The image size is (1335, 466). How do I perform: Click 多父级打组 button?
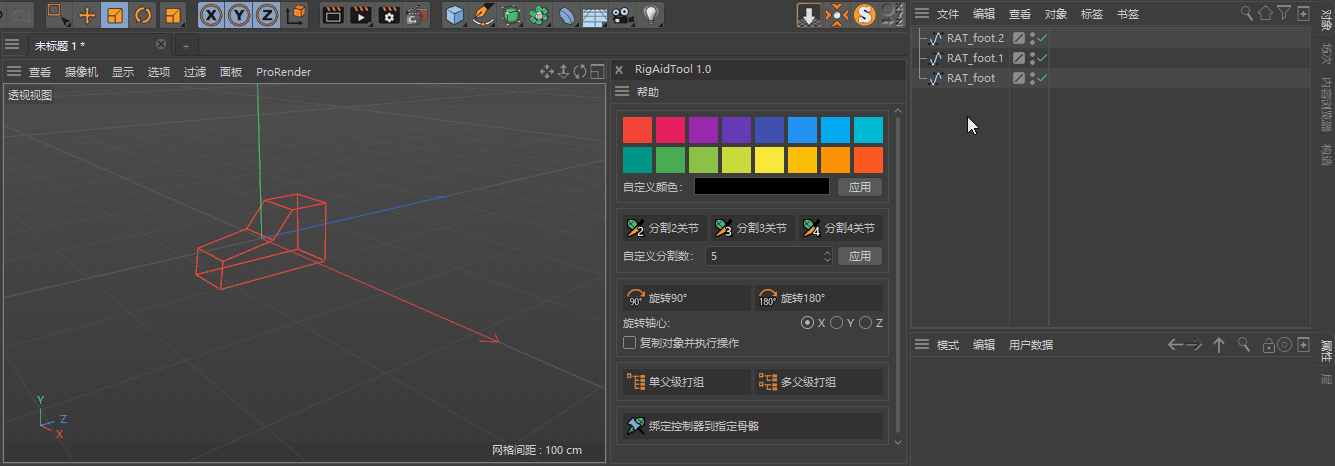(818, 382)
